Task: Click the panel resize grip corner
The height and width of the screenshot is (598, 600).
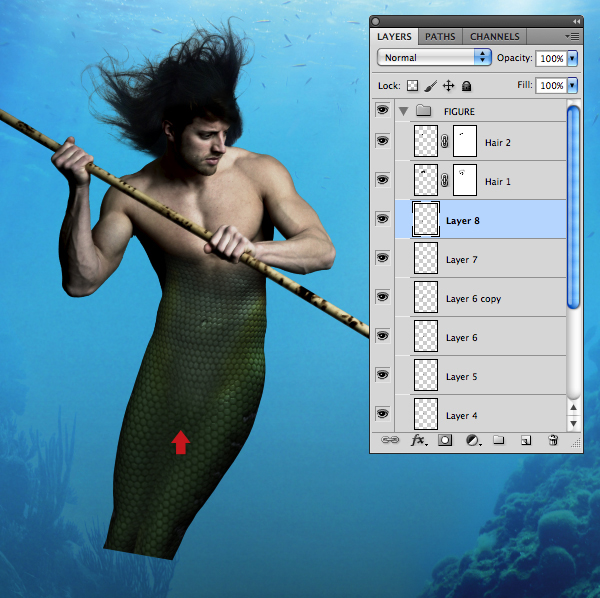Action: click(x=576, y=443)
